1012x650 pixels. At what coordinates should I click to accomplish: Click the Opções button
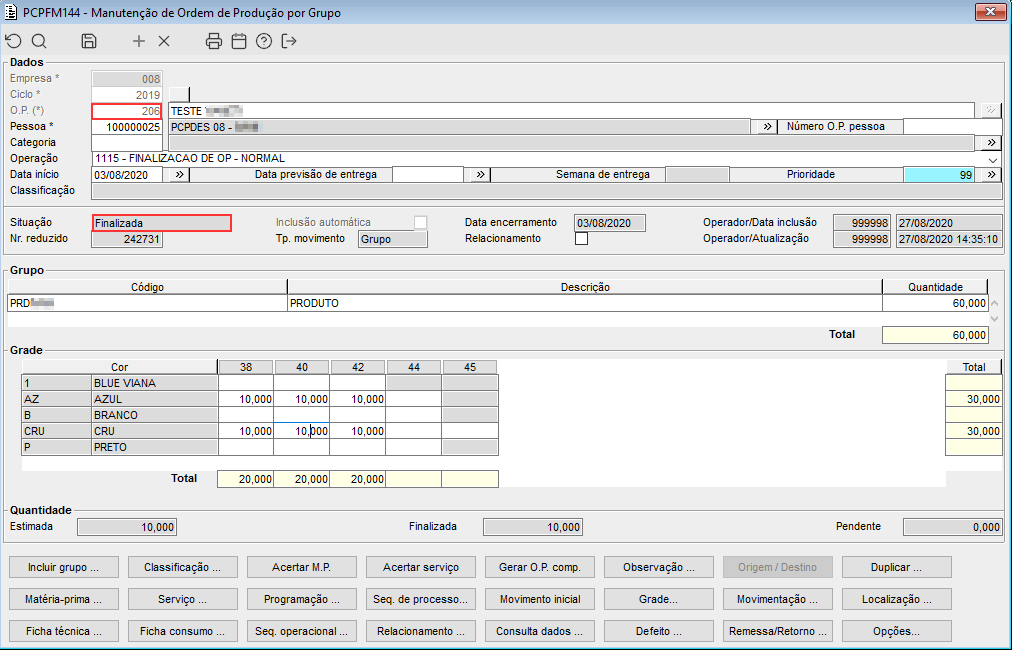pos(896,631)
